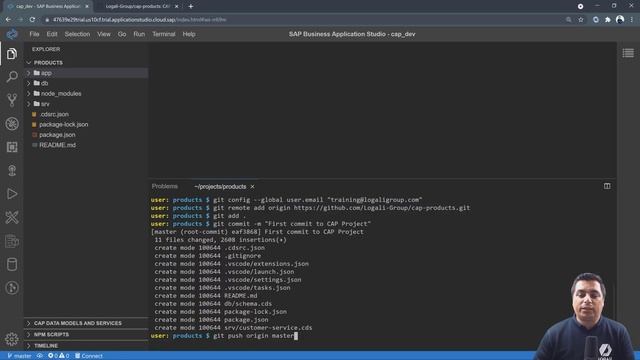Click the SAP Business Application Studio logo
Screen dimensions: 640x360
pyautogui.click(x=12, y=34)
